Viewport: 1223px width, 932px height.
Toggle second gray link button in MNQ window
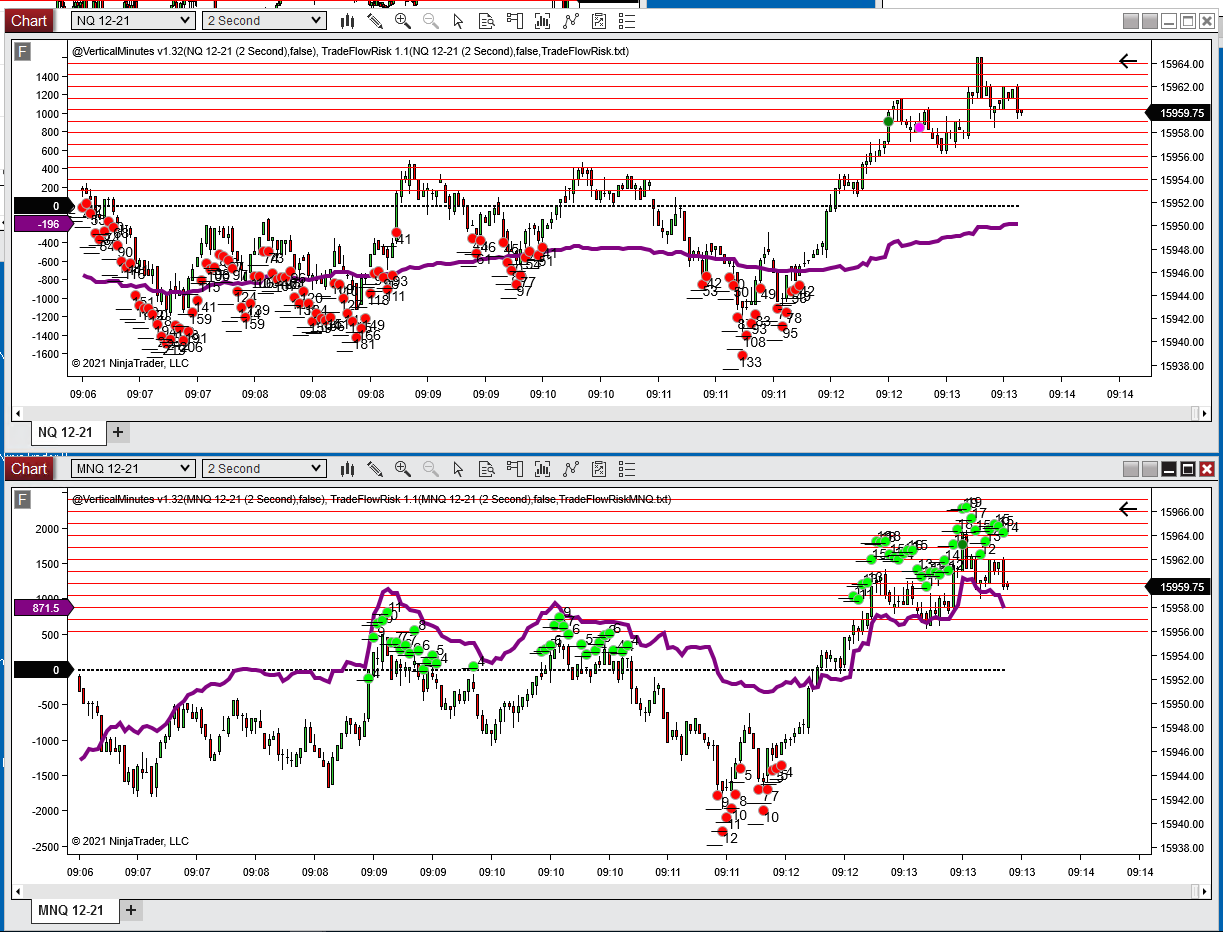[x=1150, y=469]
